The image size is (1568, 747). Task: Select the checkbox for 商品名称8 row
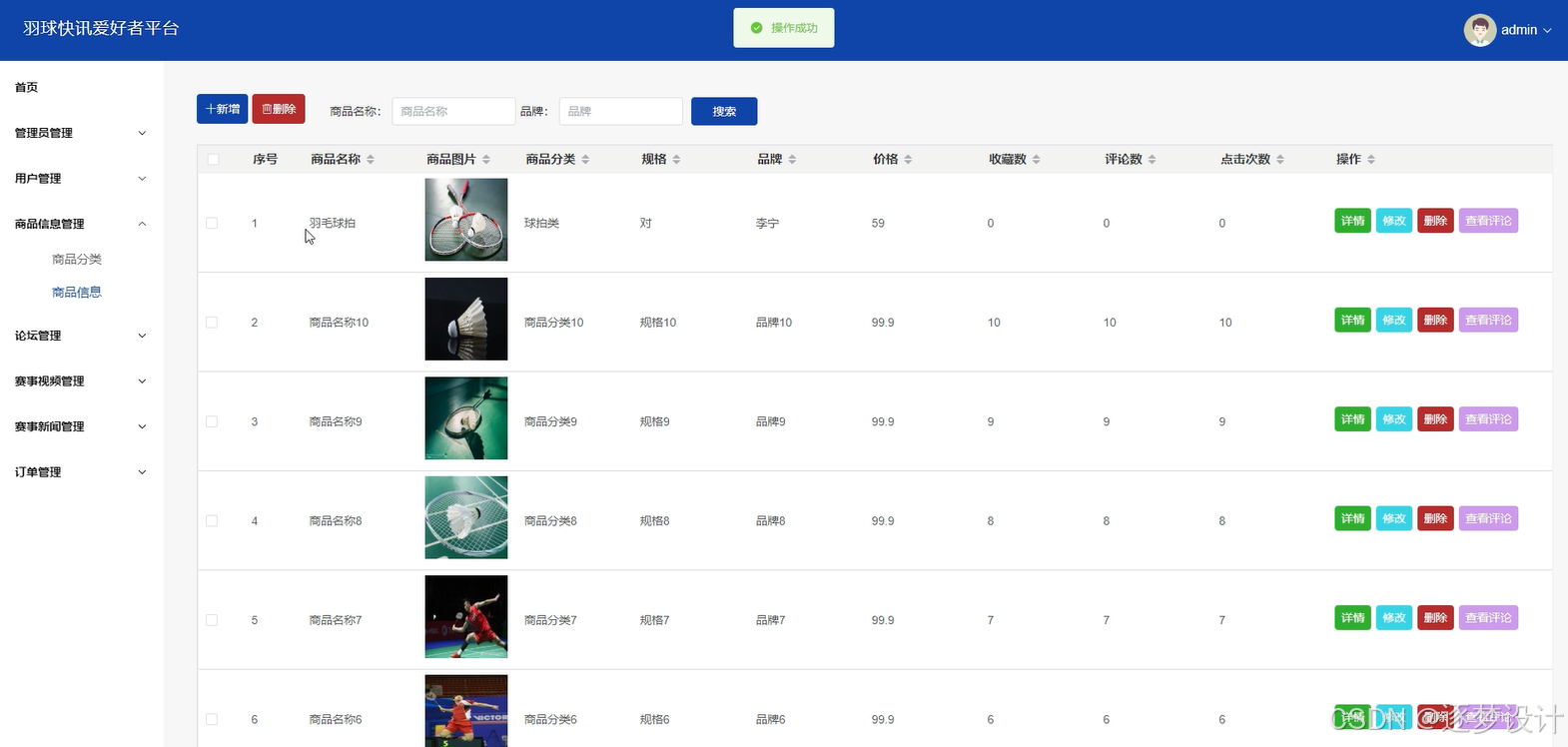[212, 521]
